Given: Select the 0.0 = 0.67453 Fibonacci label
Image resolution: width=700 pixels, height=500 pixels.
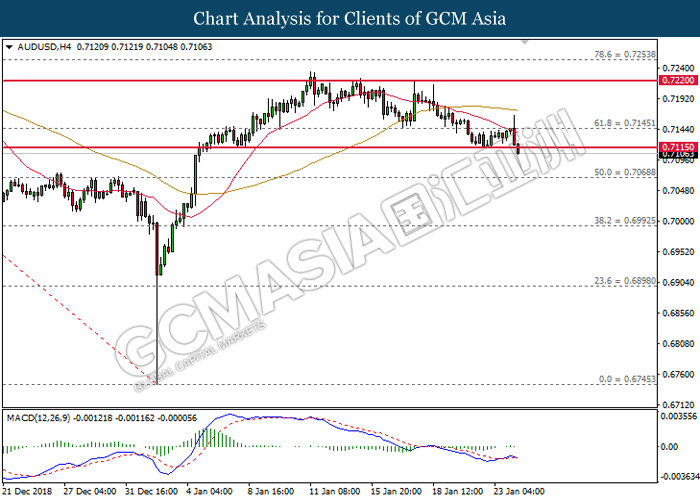Looking at the screenshot, I should coord(627,379).
